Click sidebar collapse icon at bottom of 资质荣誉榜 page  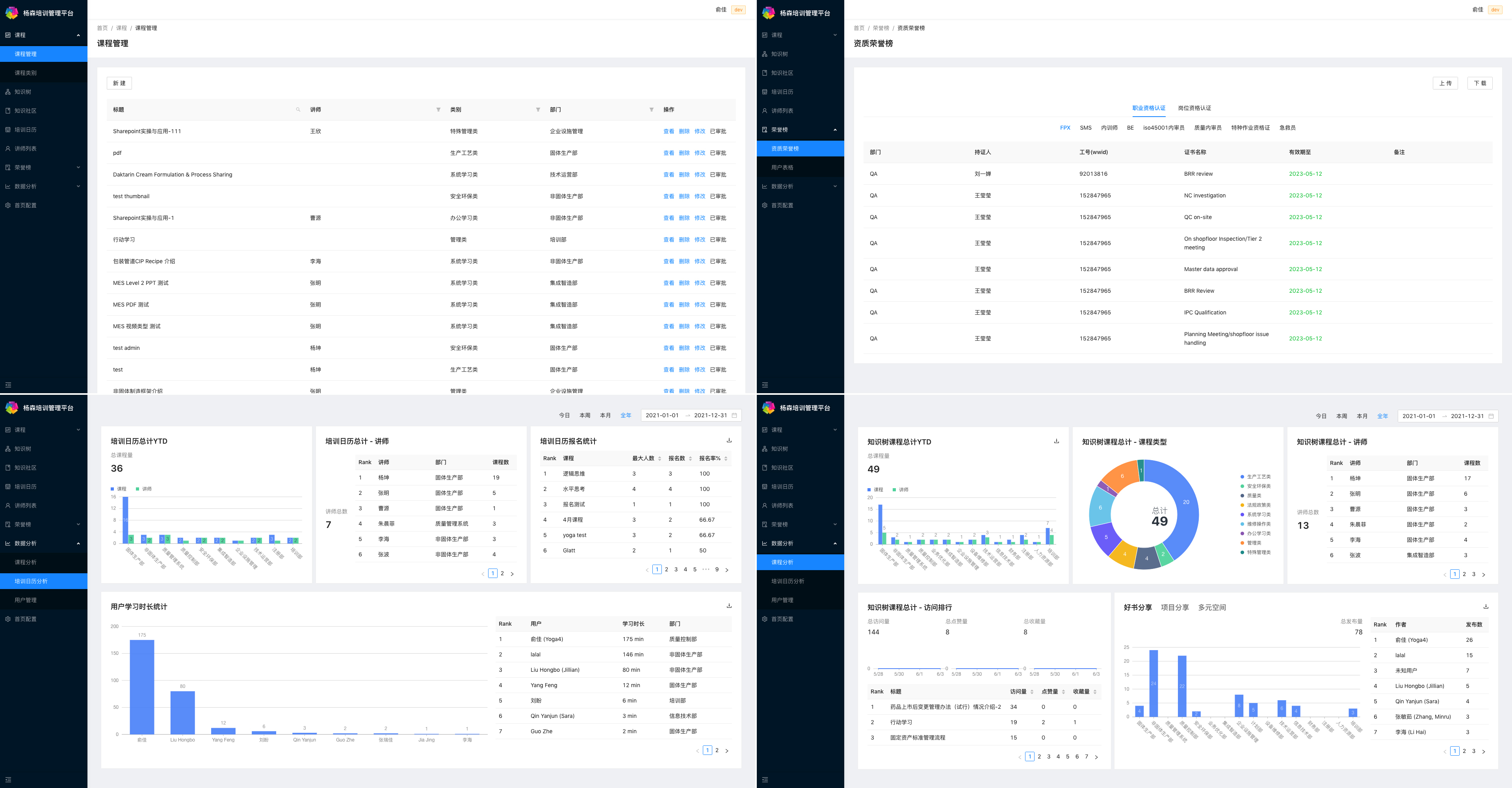click(765, 385)
